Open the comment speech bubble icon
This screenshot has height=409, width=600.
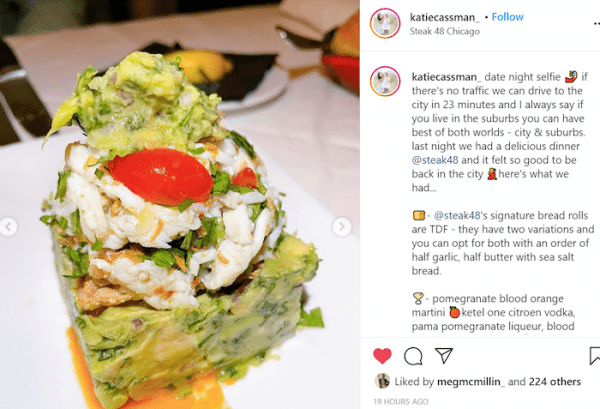coord(413,356)
